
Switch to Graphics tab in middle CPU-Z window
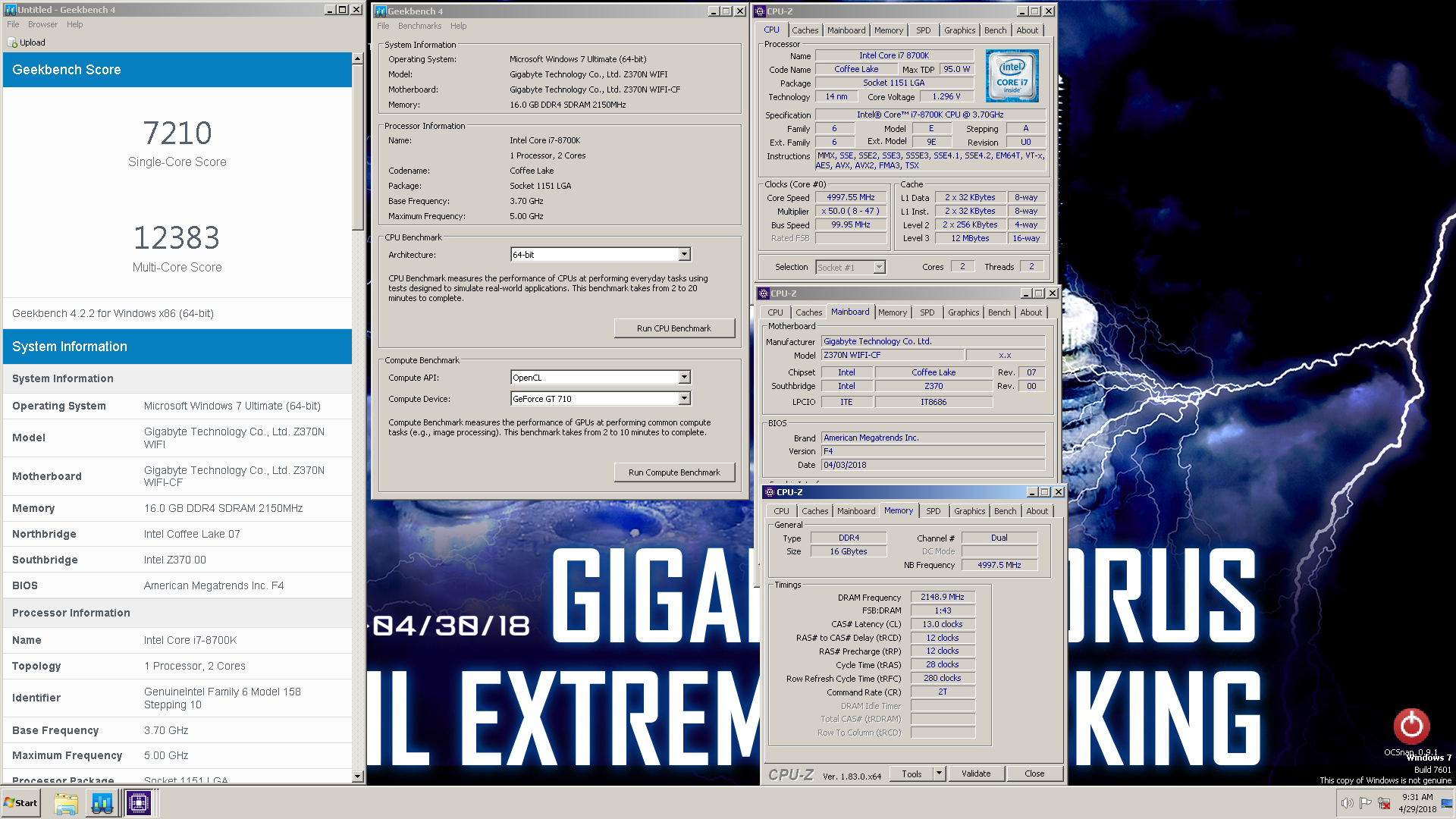tap(963, 312)
